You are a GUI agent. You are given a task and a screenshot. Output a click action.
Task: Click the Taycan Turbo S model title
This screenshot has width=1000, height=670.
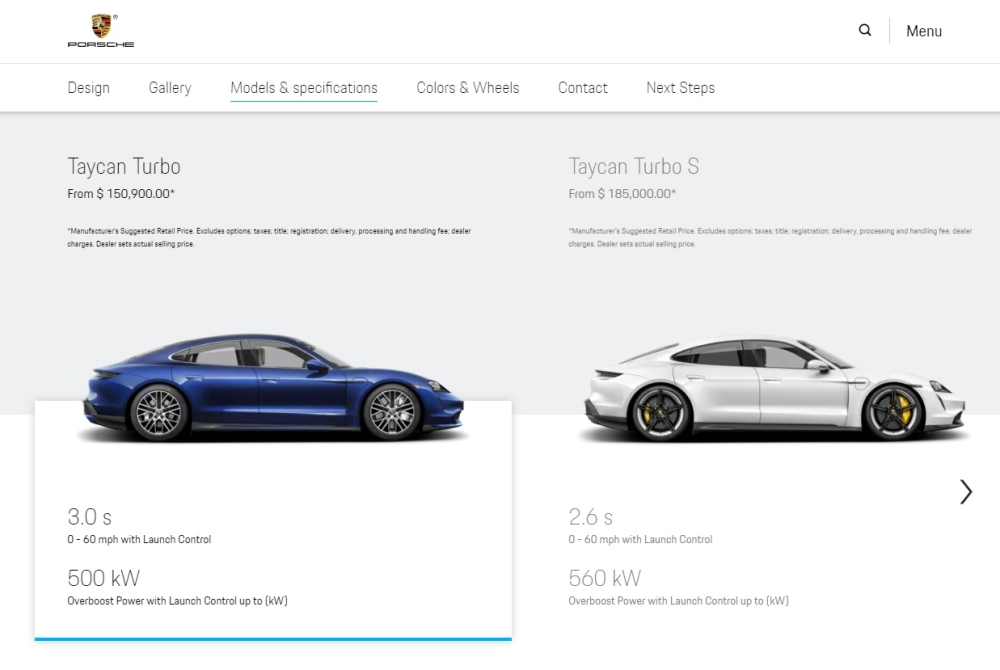tap(634, 166)
